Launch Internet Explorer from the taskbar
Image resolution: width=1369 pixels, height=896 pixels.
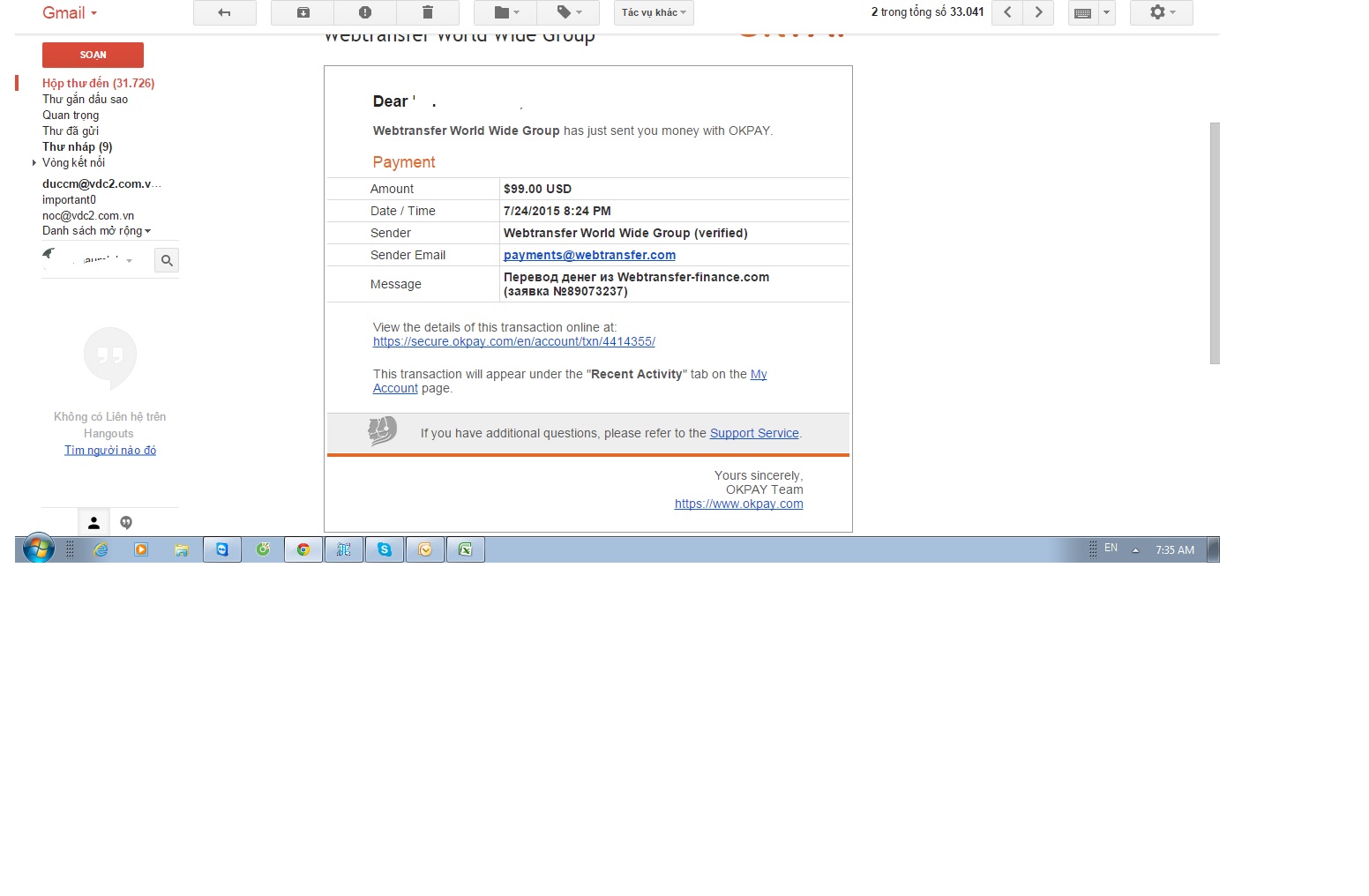(101, 549)
